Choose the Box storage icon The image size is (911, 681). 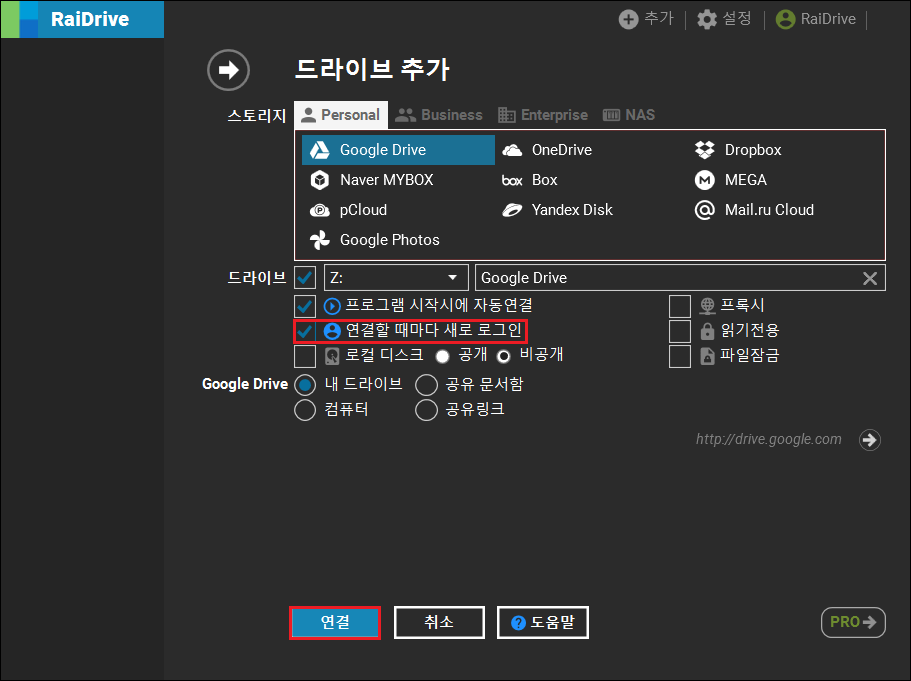pos(512,181)
